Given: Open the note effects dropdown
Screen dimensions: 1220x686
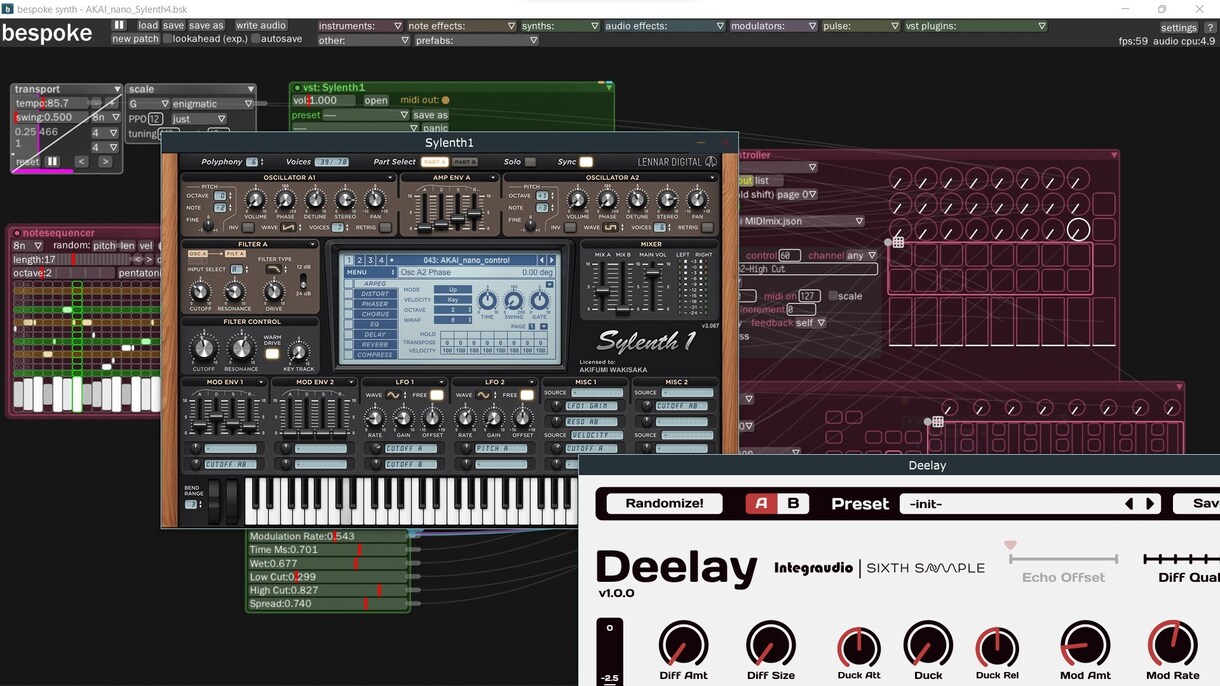Looking at the screenshot, I should point(462,26).
